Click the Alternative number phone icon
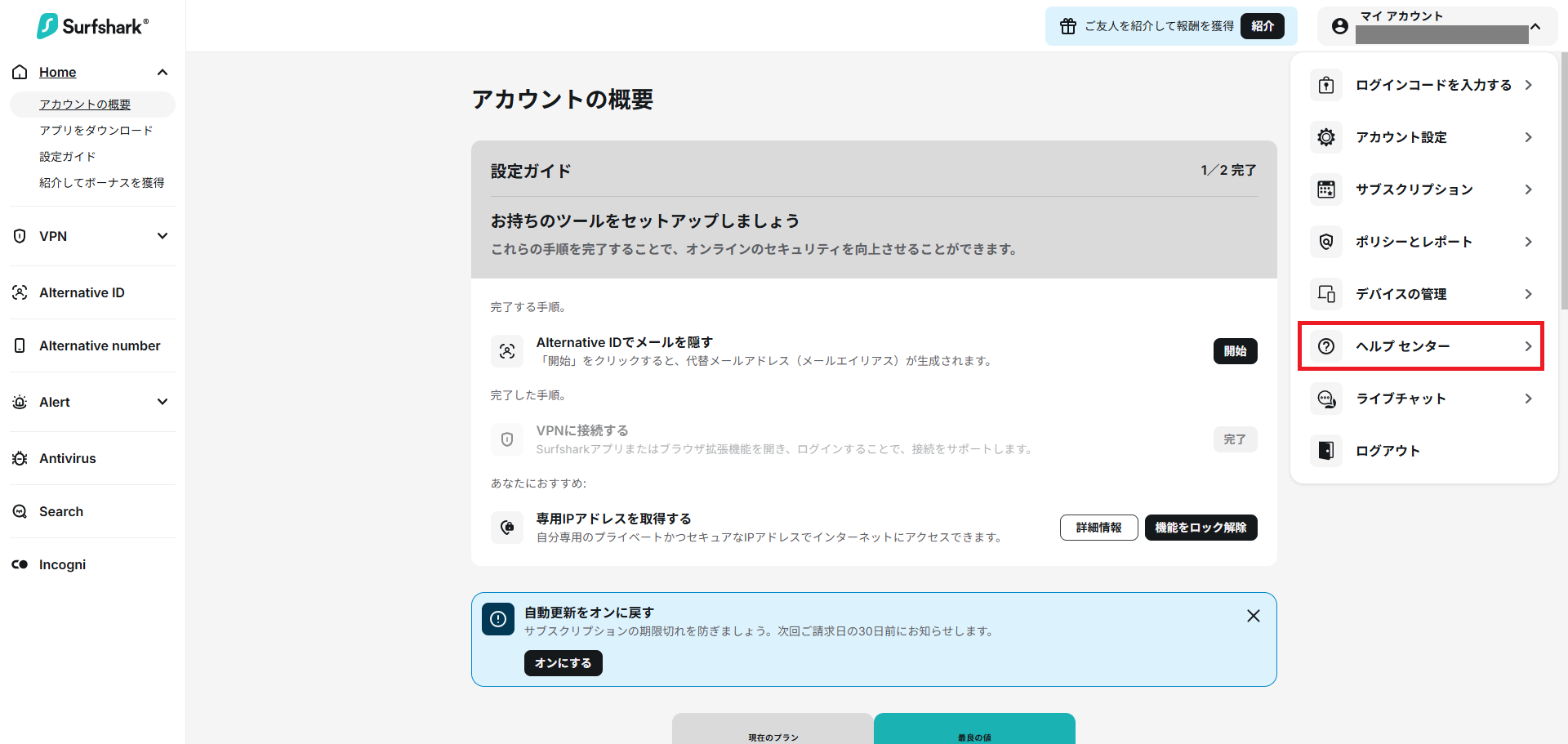Image resolution: width=1568 pixels, height=744 pixels. coord(20,345)
